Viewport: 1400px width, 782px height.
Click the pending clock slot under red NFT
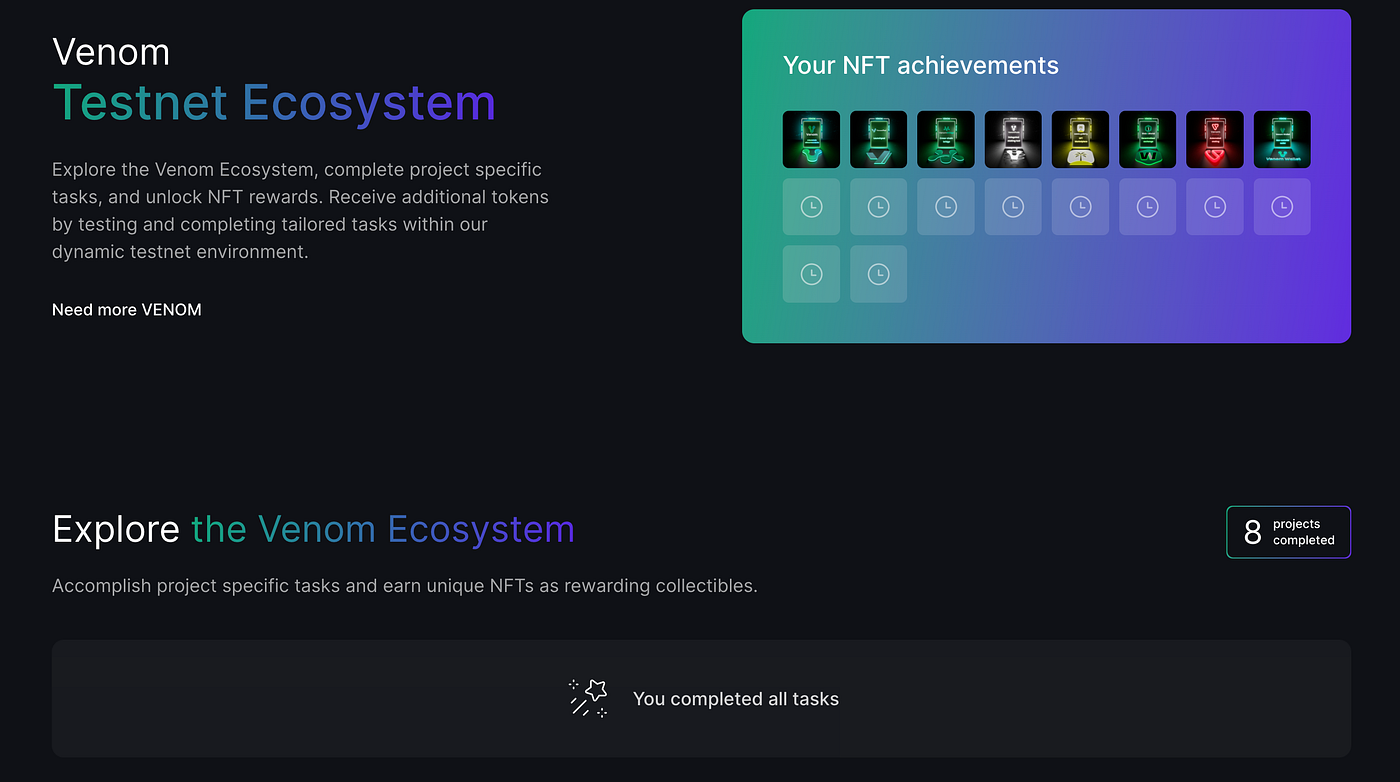pyautogui.click(x=1215, y=207)
